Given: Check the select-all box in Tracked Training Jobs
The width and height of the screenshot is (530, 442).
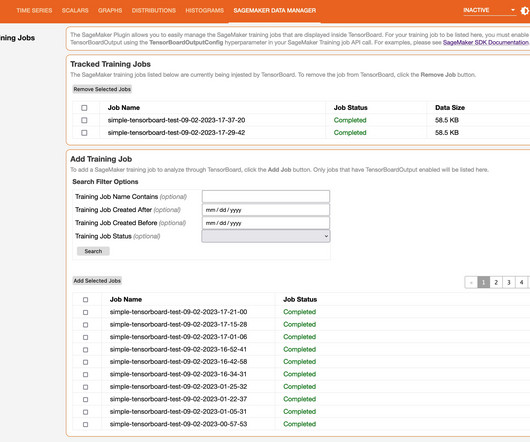Looking at the screenshot, I should pyautogui.click(x=84, y=108).
